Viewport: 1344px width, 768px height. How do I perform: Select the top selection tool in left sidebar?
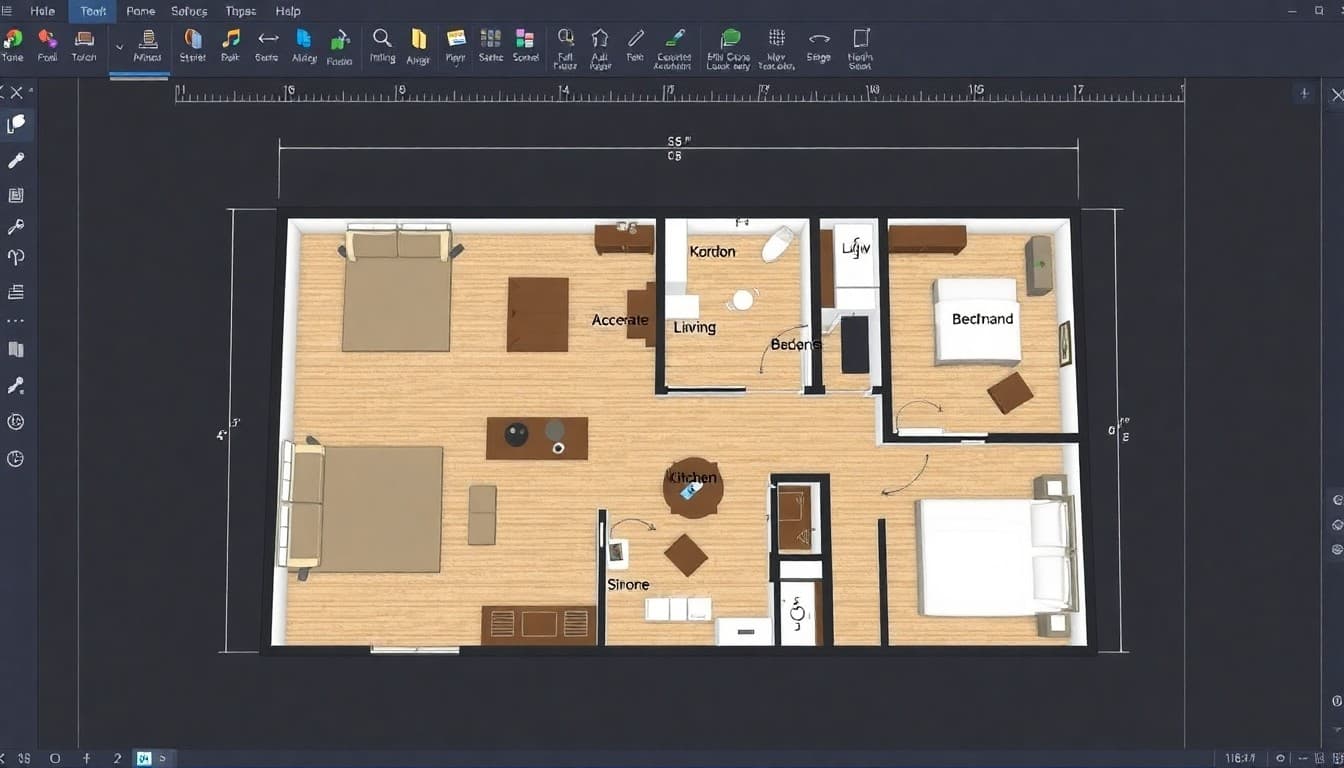point(16,124)
